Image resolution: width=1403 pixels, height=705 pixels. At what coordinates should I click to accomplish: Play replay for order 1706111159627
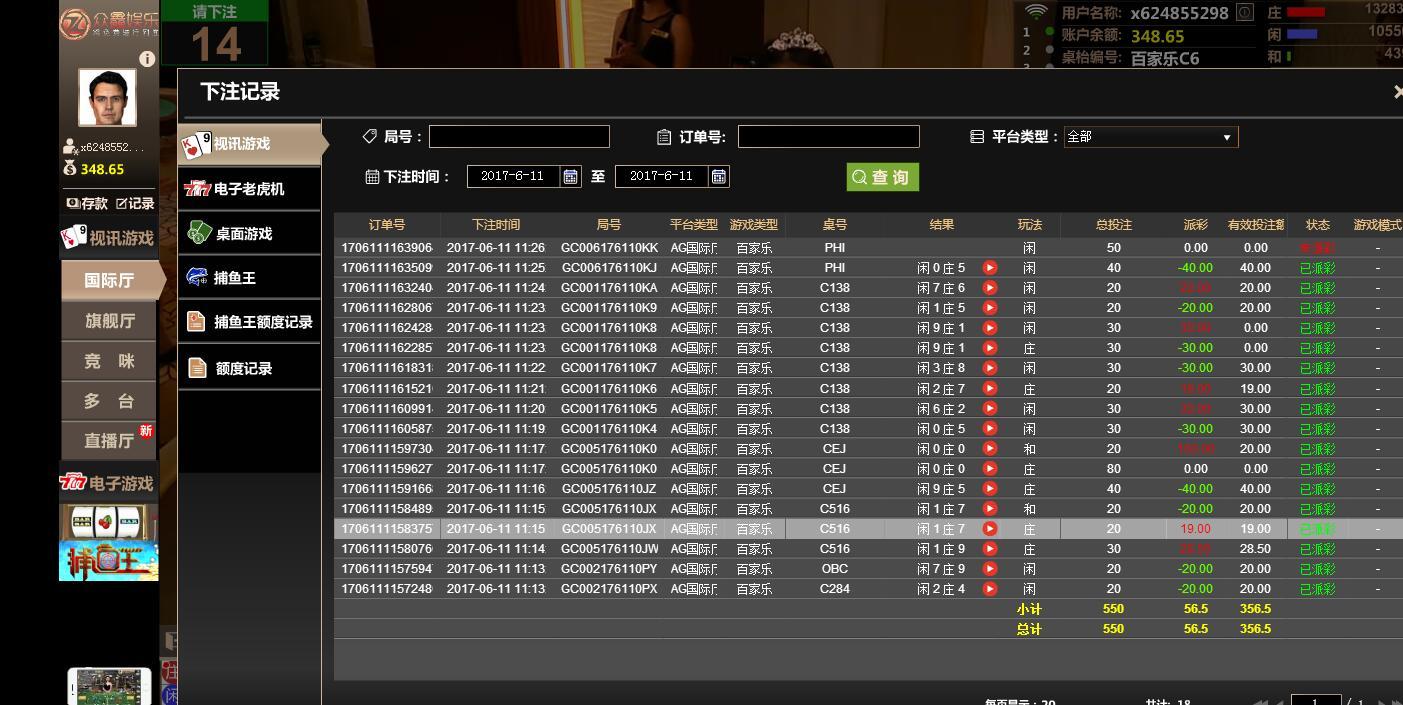[x=989, y=468]
